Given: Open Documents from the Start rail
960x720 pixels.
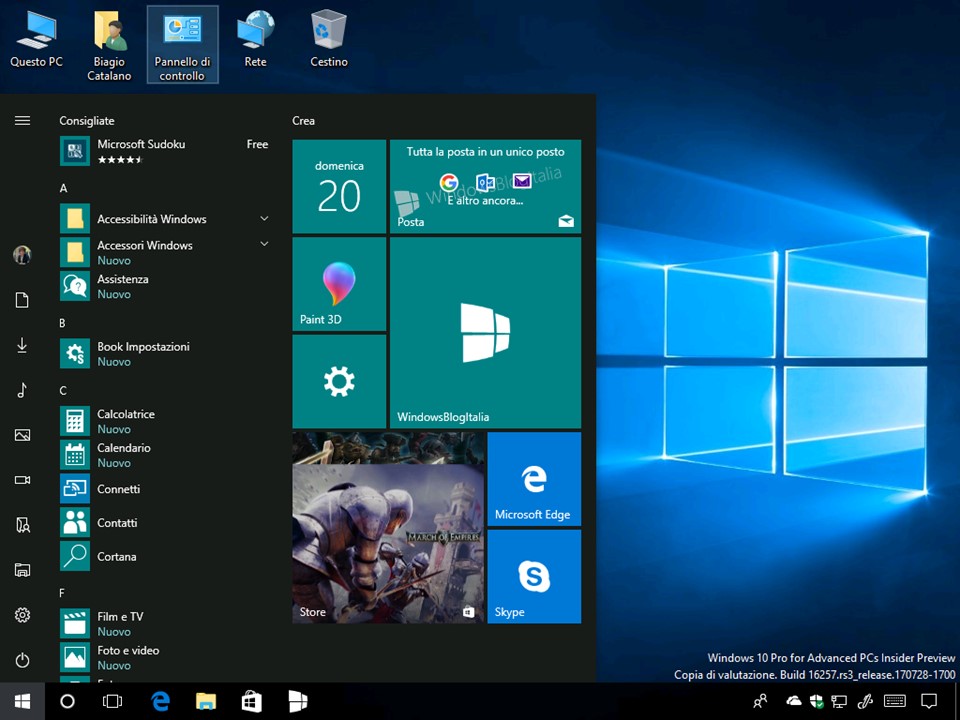Looking at the screenshot, I should coord(22,300).
